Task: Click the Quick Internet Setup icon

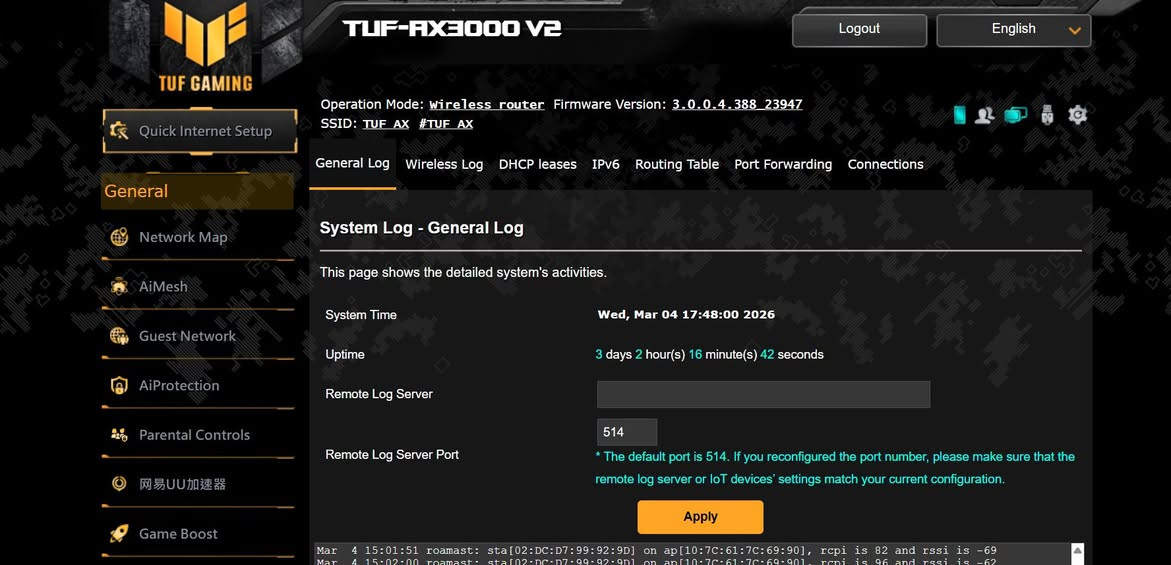Action: pos(119,131)
